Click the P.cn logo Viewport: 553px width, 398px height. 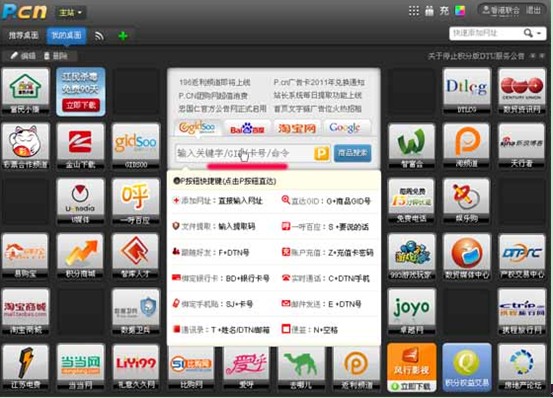click(x=24, y=11)
